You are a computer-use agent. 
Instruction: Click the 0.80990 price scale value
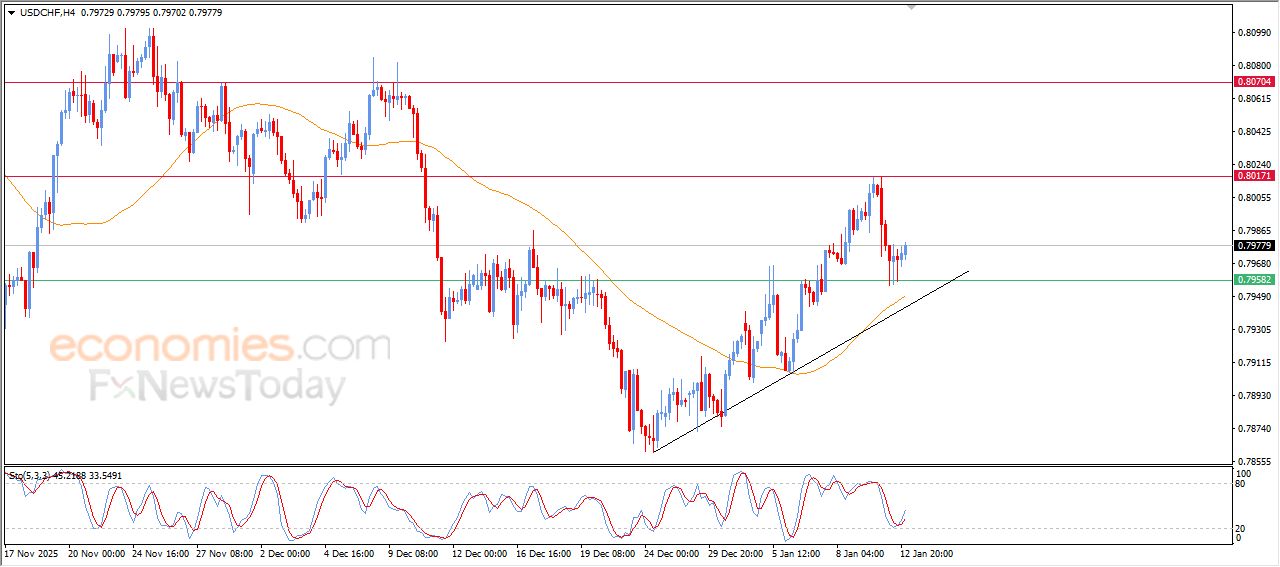(1252, 33)
